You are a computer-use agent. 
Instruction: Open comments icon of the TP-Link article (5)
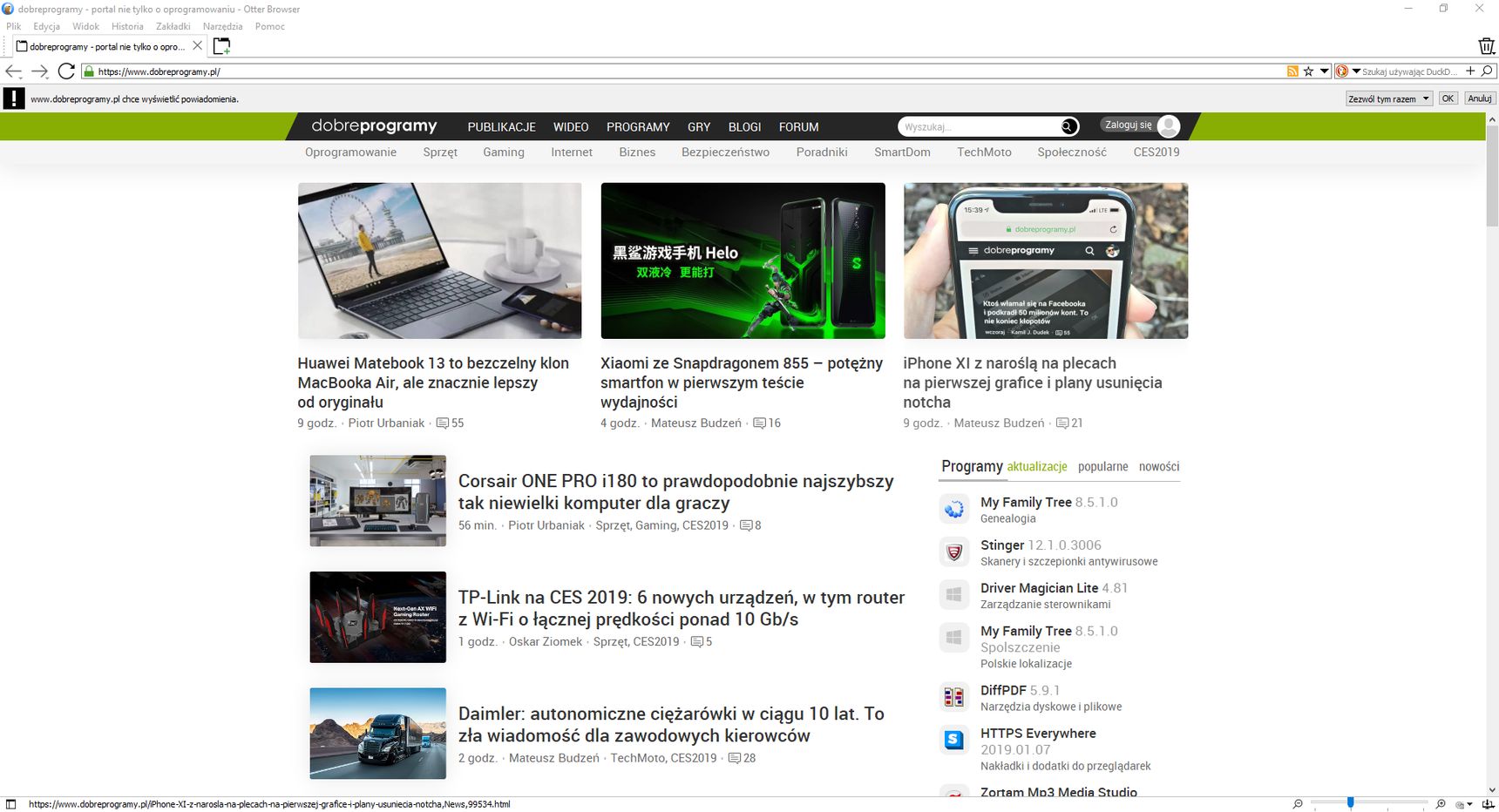[697, 642]
